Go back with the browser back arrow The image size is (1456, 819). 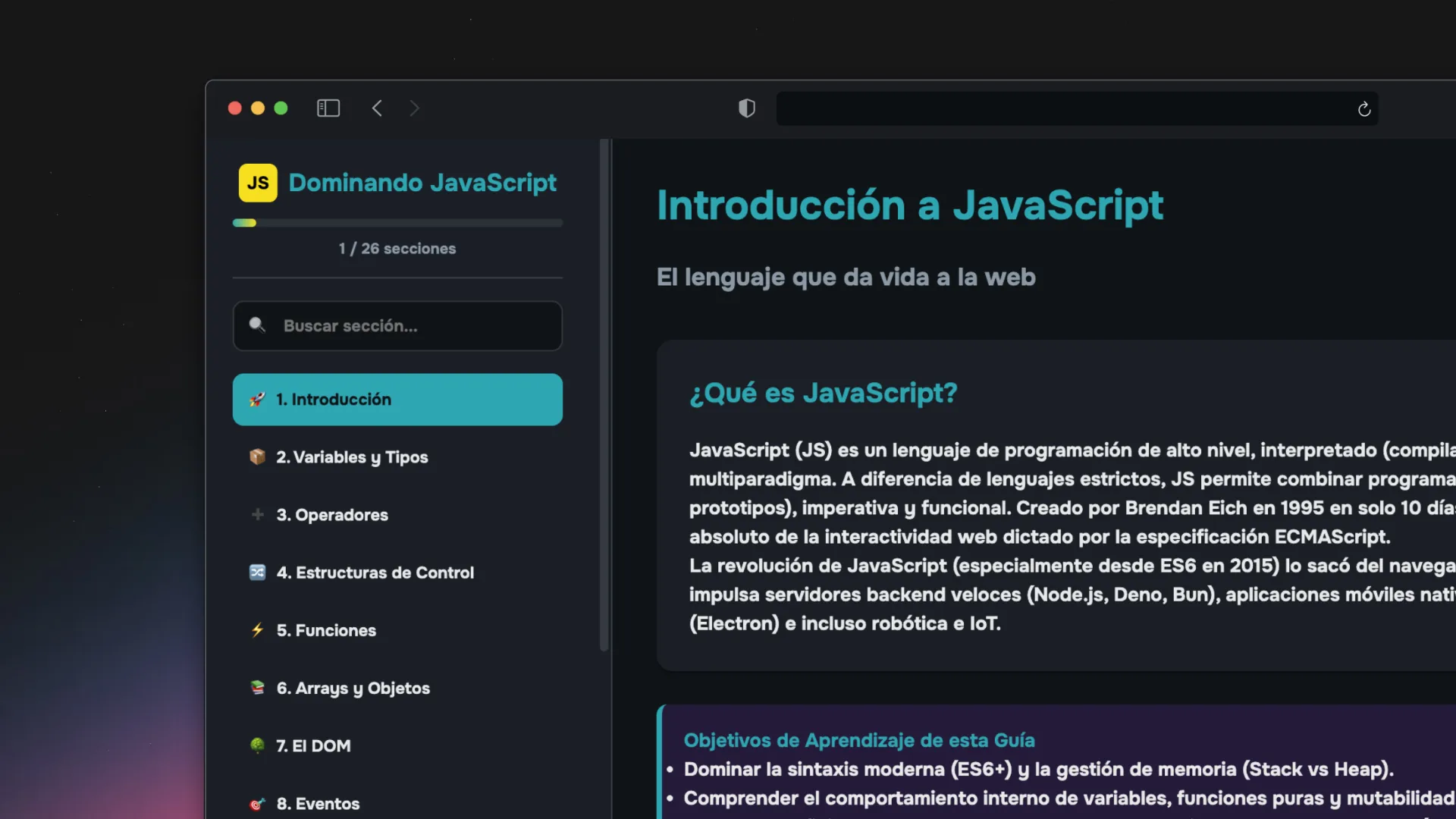click(377, 108)
